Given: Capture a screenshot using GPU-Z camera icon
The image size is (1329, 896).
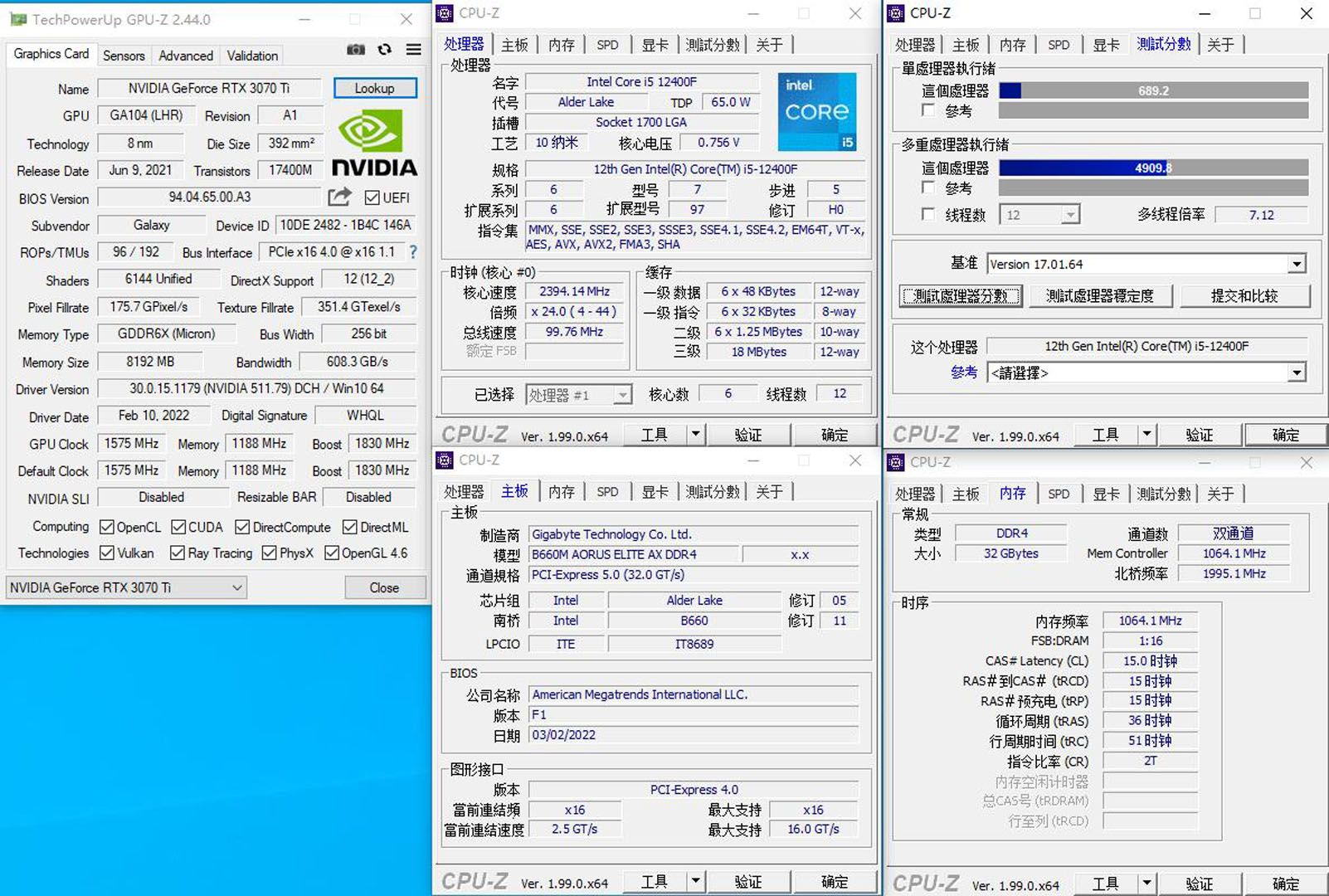Looking at the screenshot, I should point(356,50).
